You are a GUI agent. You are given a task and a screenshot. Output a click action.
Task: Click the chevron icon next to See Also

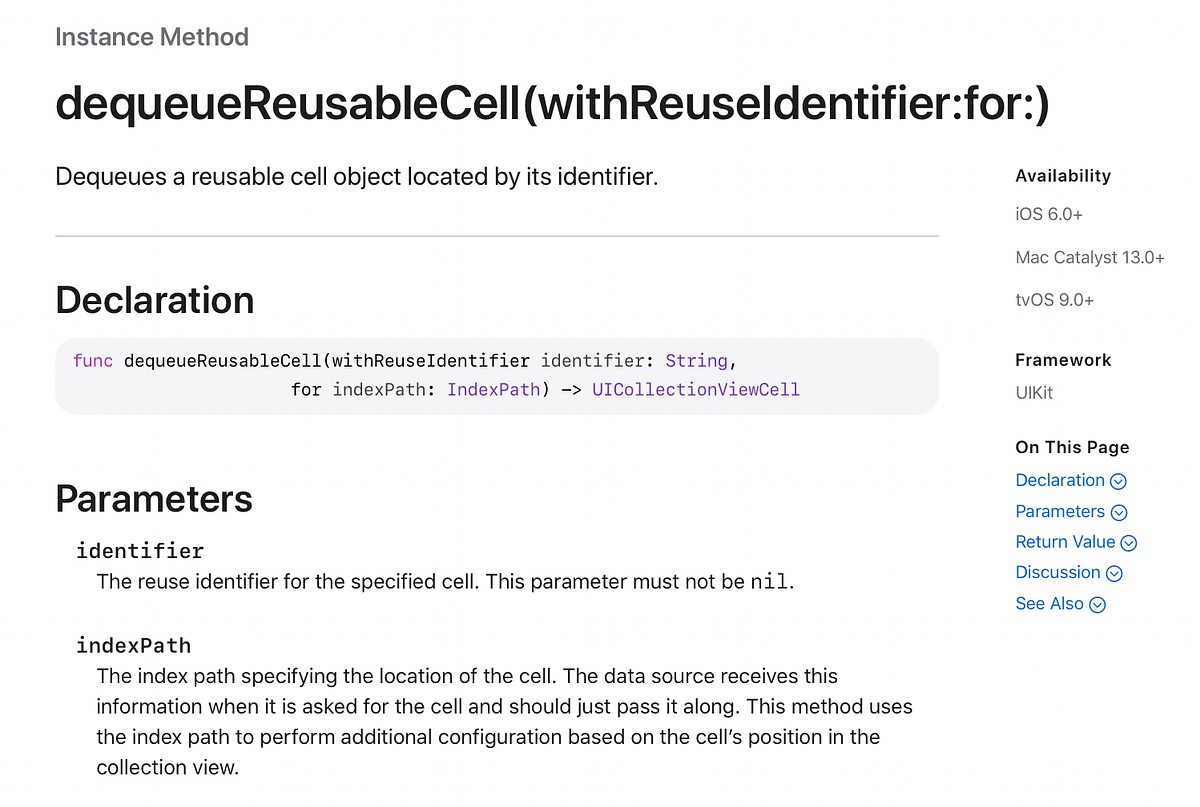coord(1097,604)
